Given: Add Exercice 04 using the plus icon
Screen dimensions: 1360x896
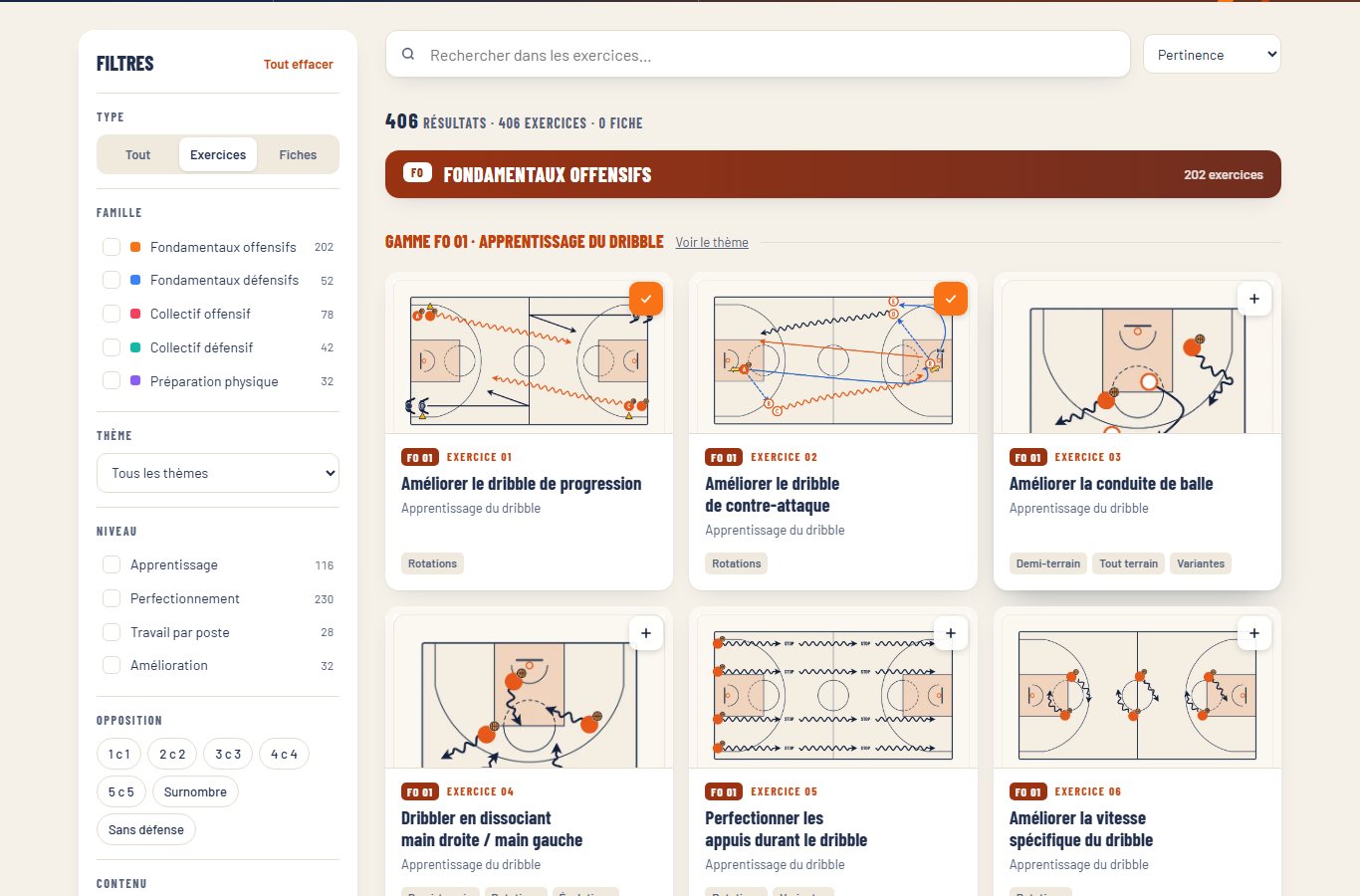Looking at the screenshot, I should point(646,633).
